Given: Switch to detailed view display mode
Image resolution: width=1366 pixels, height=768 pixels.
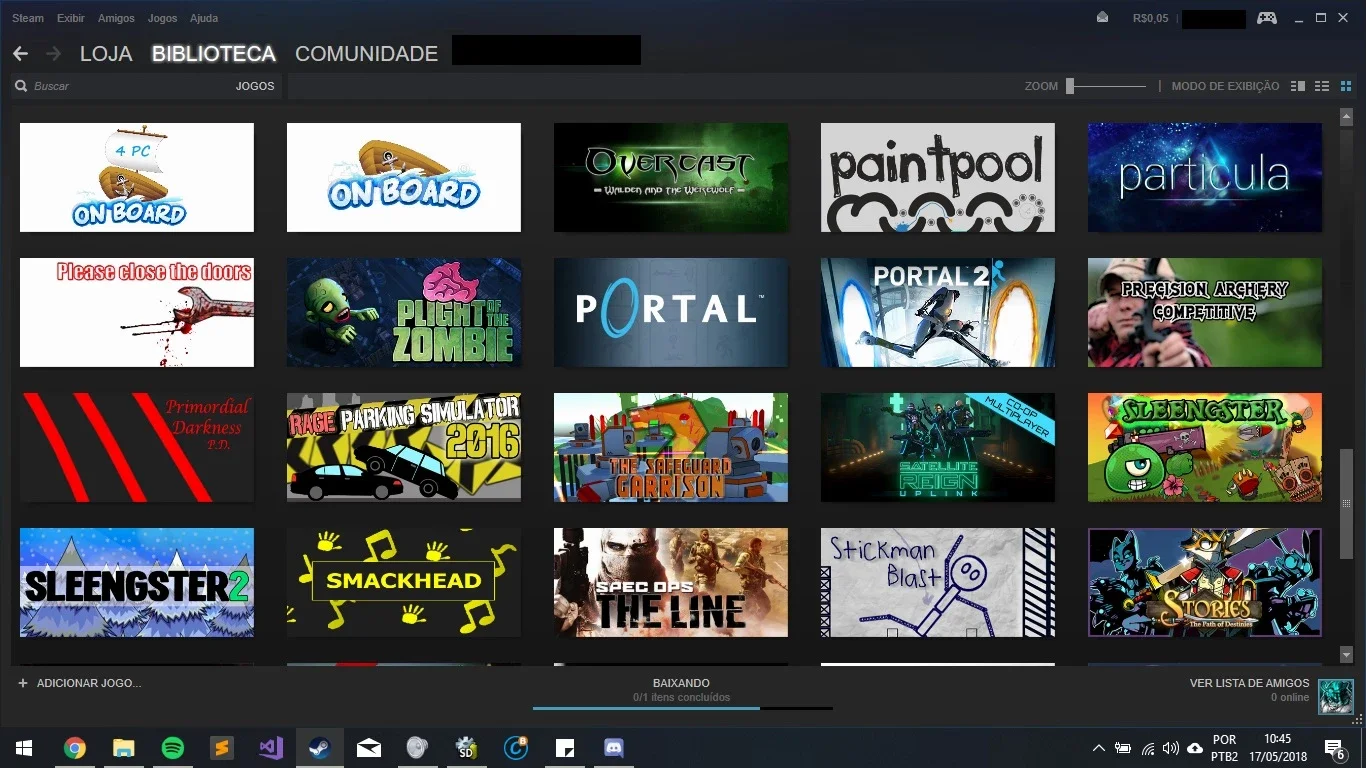Looking at the screenshot, I should pyautogui.click(x=1298, y=86).
